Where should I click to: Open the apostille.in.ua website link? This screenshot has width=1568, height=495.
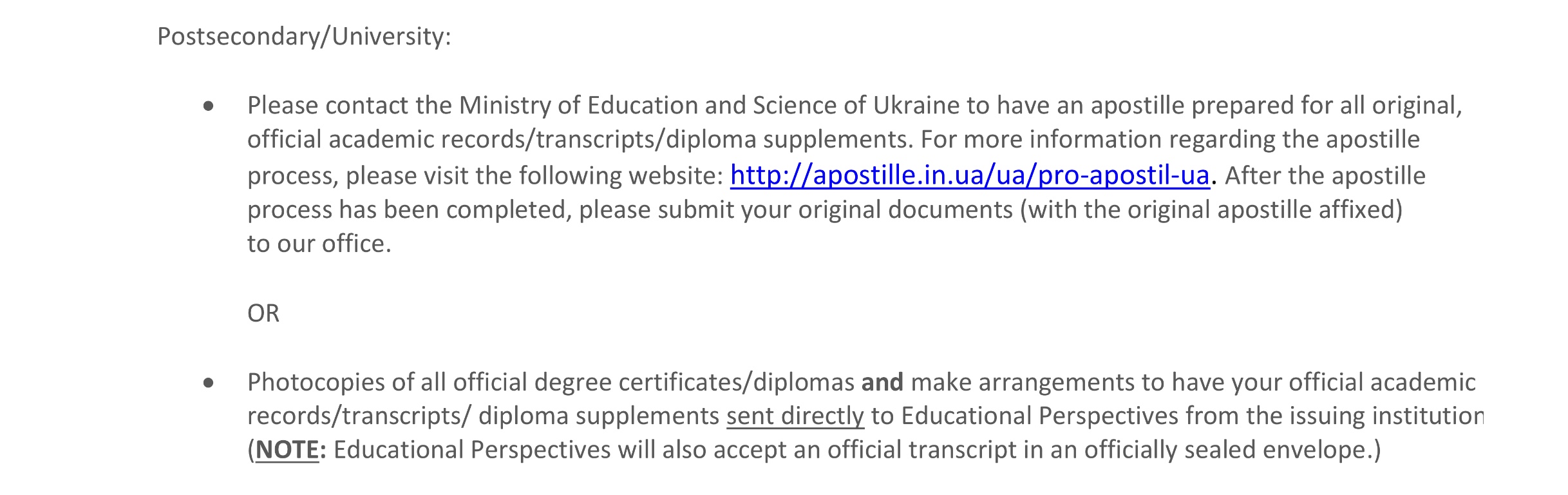point(969,175)
